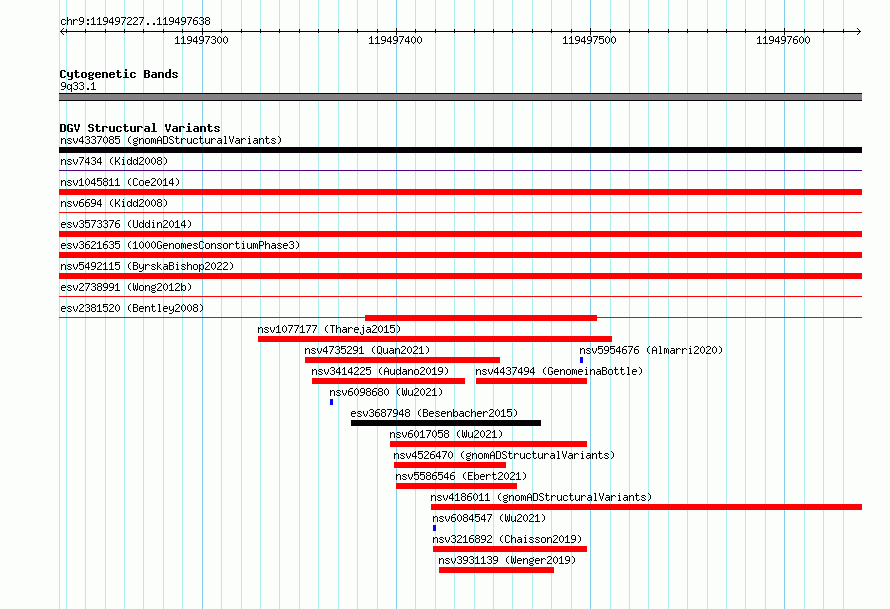The height and width of the screenshot is (609, 890).
Task: Click the small blue nsv6084547 marker
Action: (x=434, y=528)
